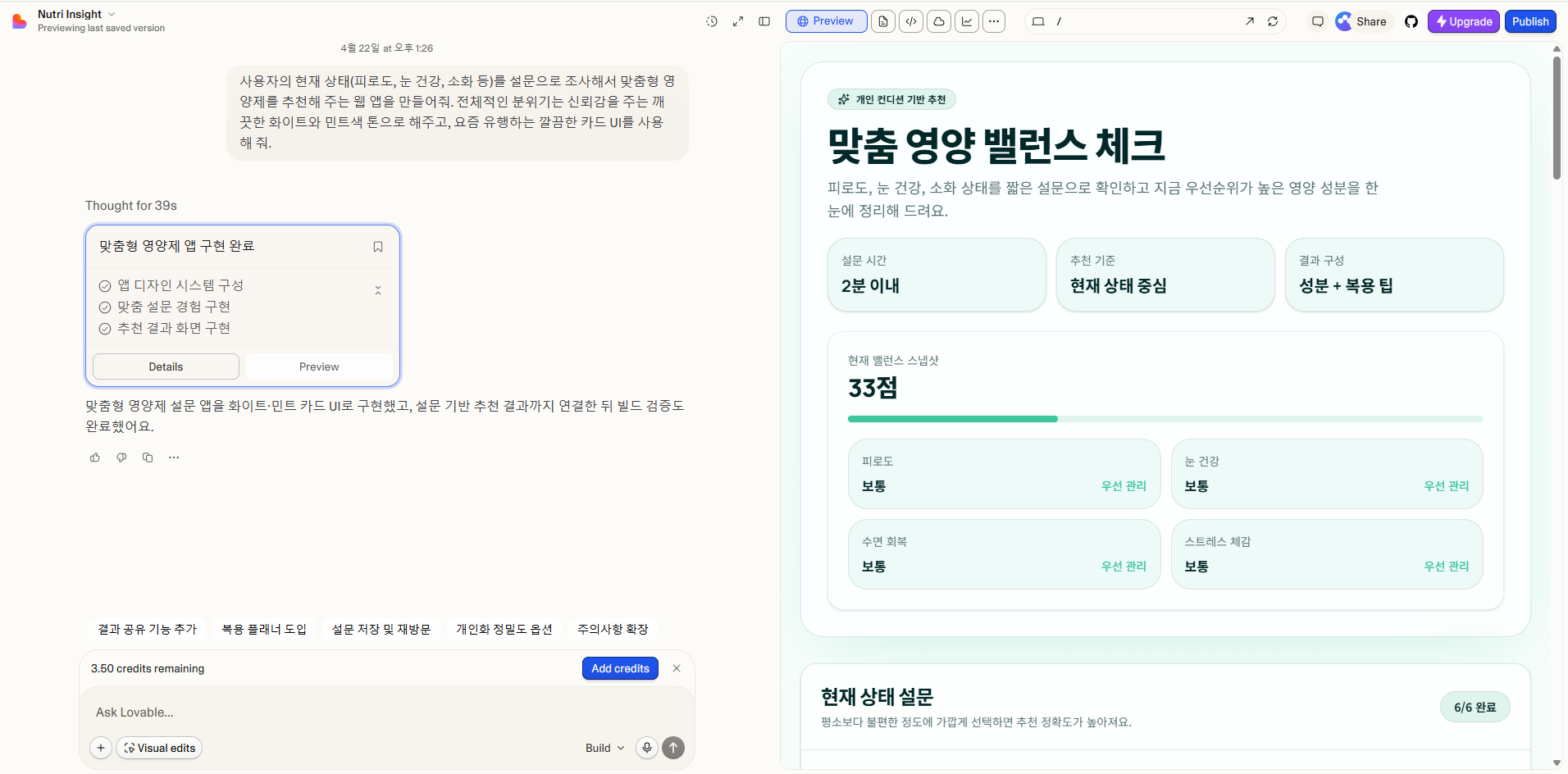Image resolution: width=1568 pixels, height=774 pixels.
Task: Click the Add credits button
Action: tap(619, 668)
